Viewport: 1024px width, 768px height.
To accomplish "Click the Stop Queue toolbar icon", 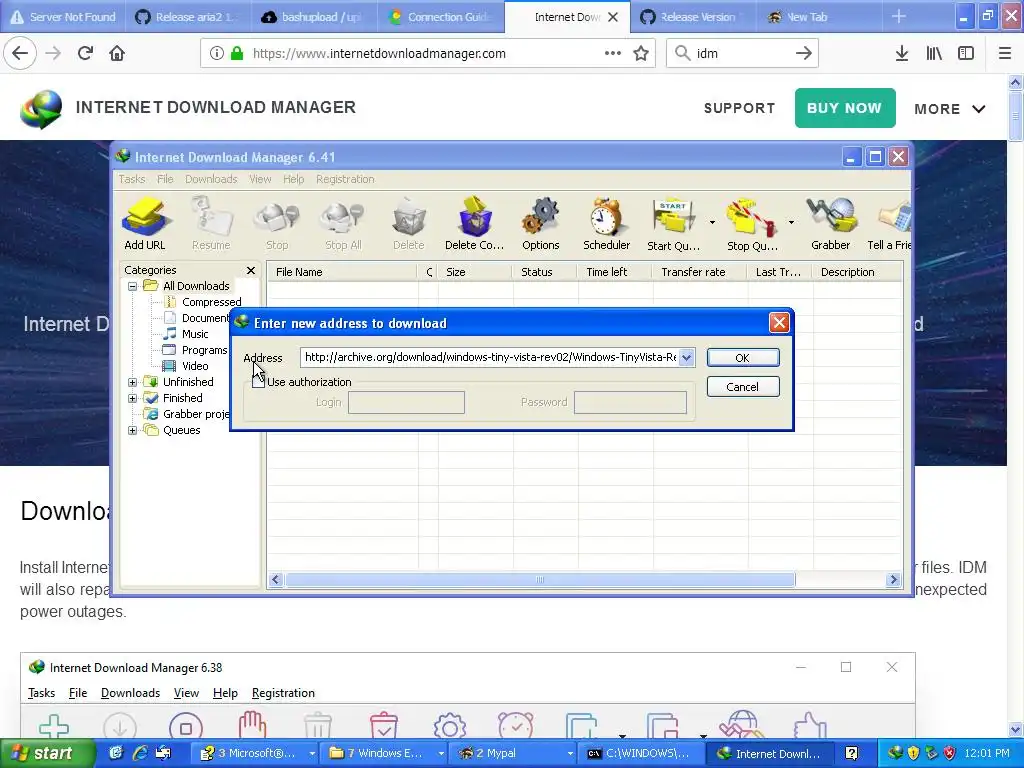I will click(x=752, y=223).
